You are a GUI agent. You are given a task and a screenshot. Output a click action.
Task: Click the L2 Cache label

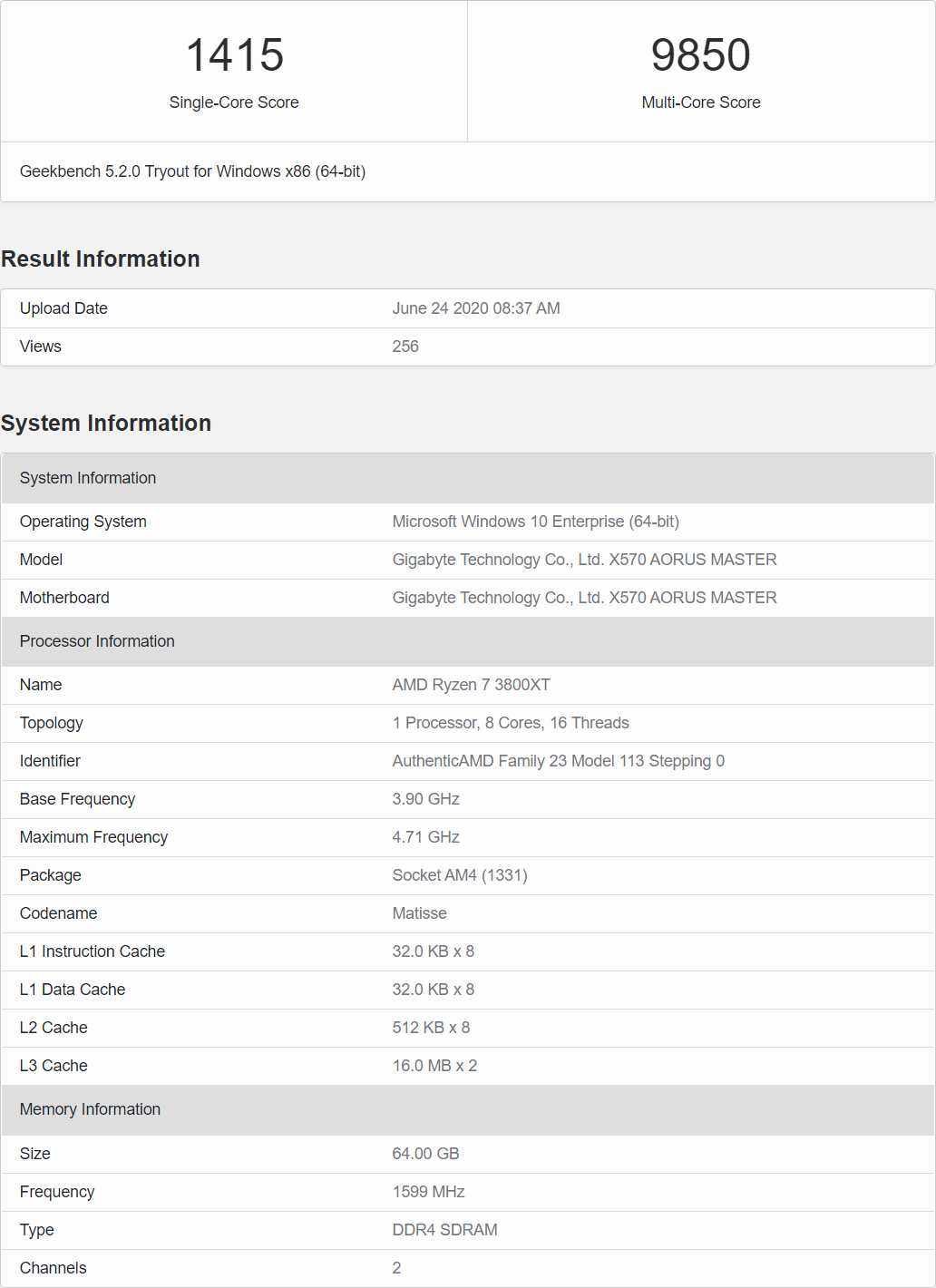[x=54, y=1028]
